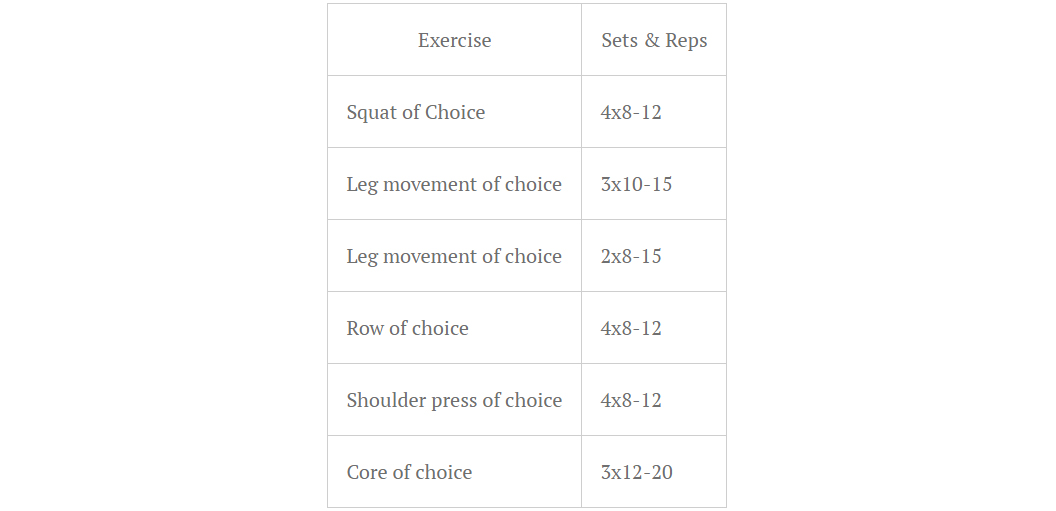Screen dimensions: 1056x511
Task: Select the Shoulder press of choice cell
Action: [454, 400]
